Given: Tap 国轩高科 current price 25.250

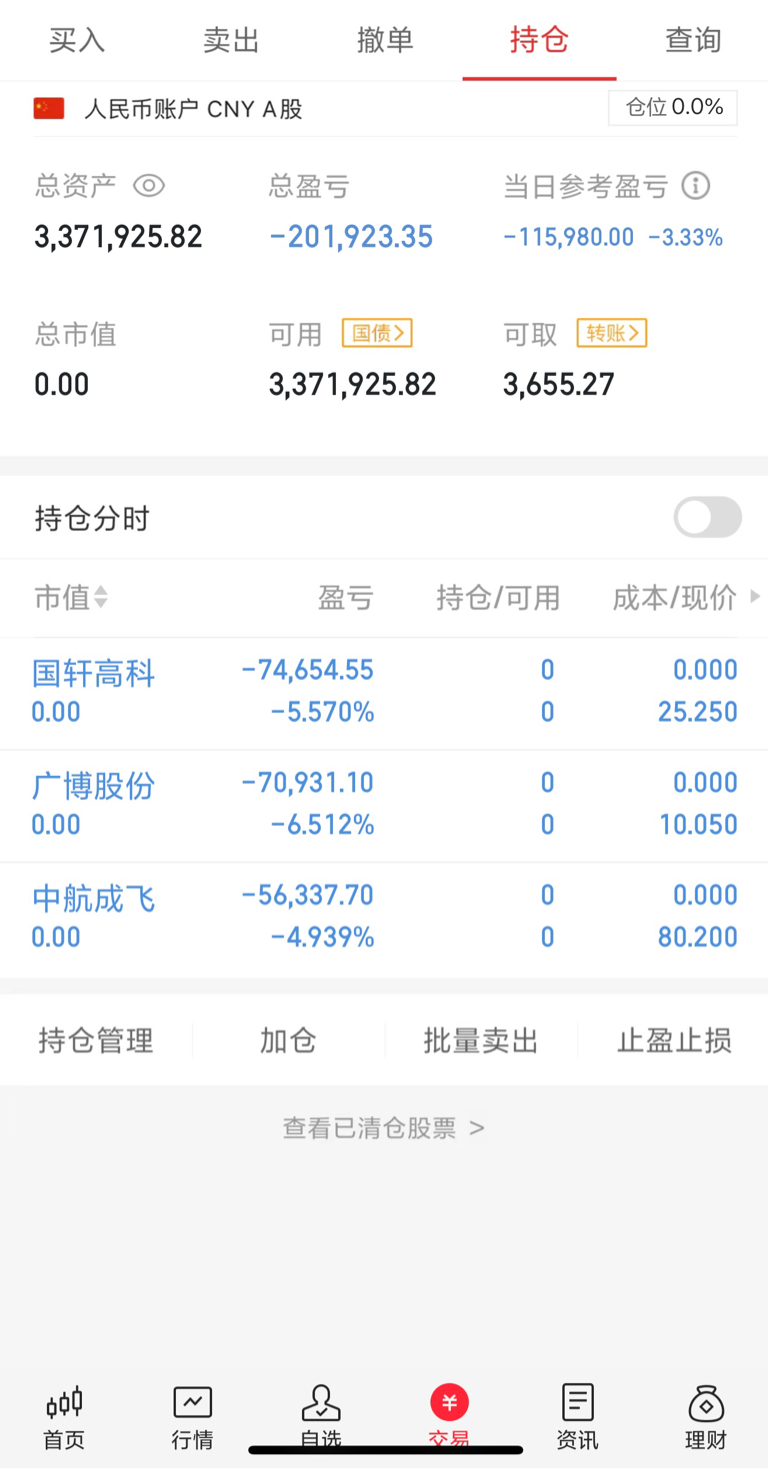Looking at the screenshot, I should pyautogui.click(x=698, y=712).
